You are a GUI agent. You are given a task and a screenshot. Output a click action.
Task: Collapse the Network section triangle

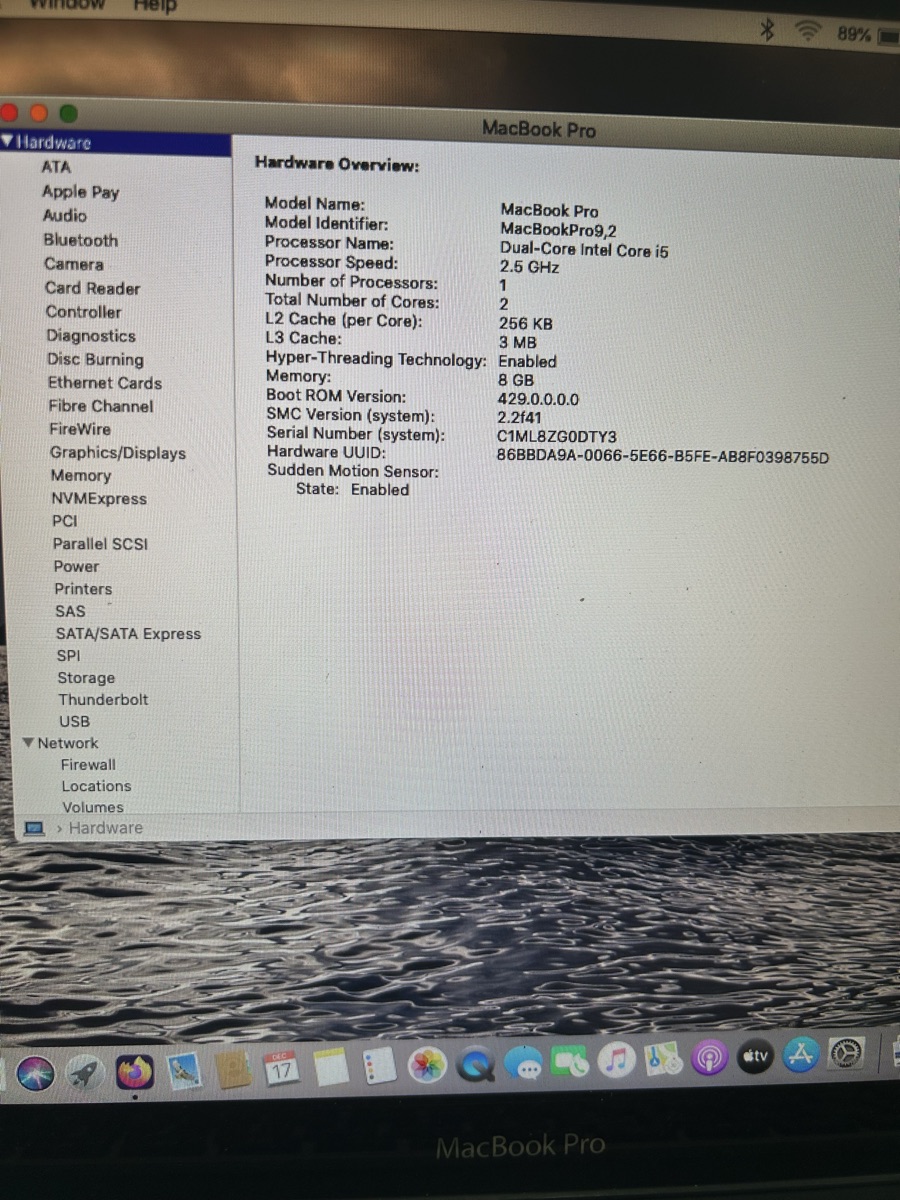[29, 743]
